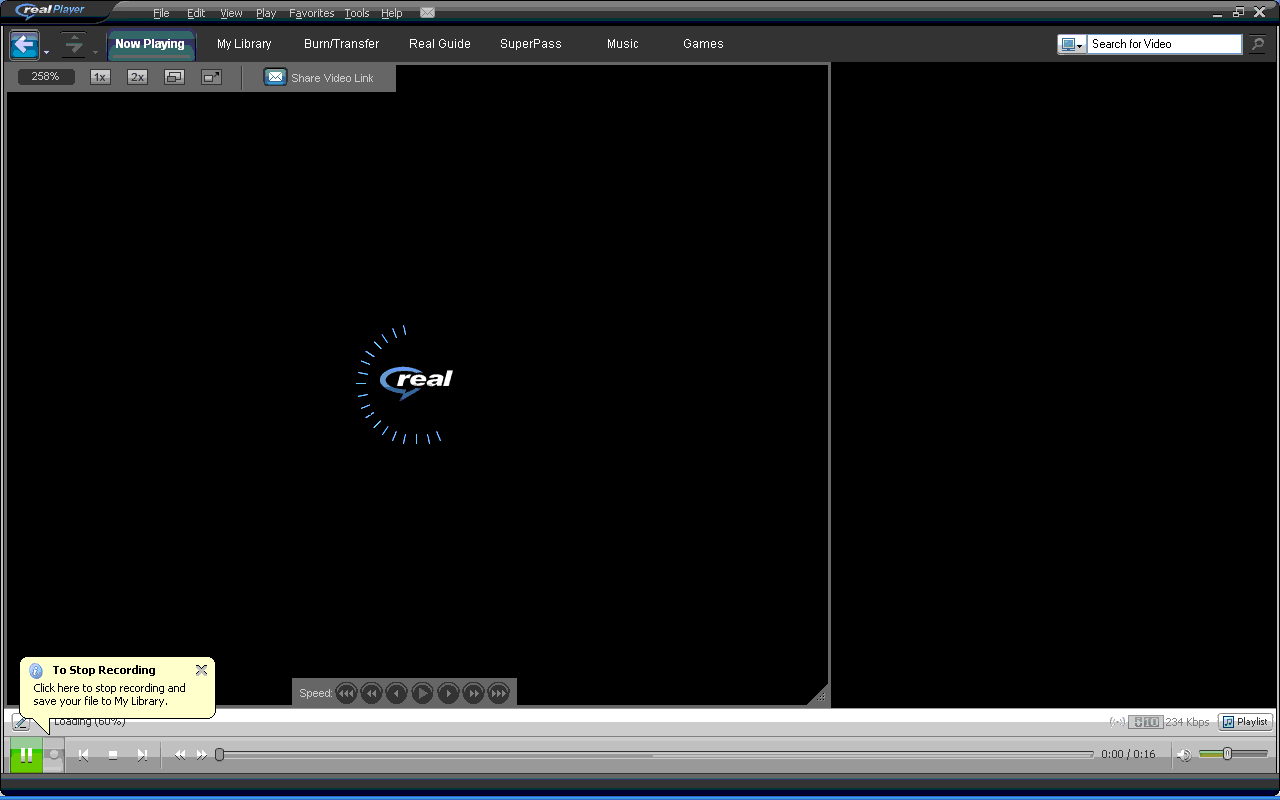Click the forward navigation arrows button

74,44
